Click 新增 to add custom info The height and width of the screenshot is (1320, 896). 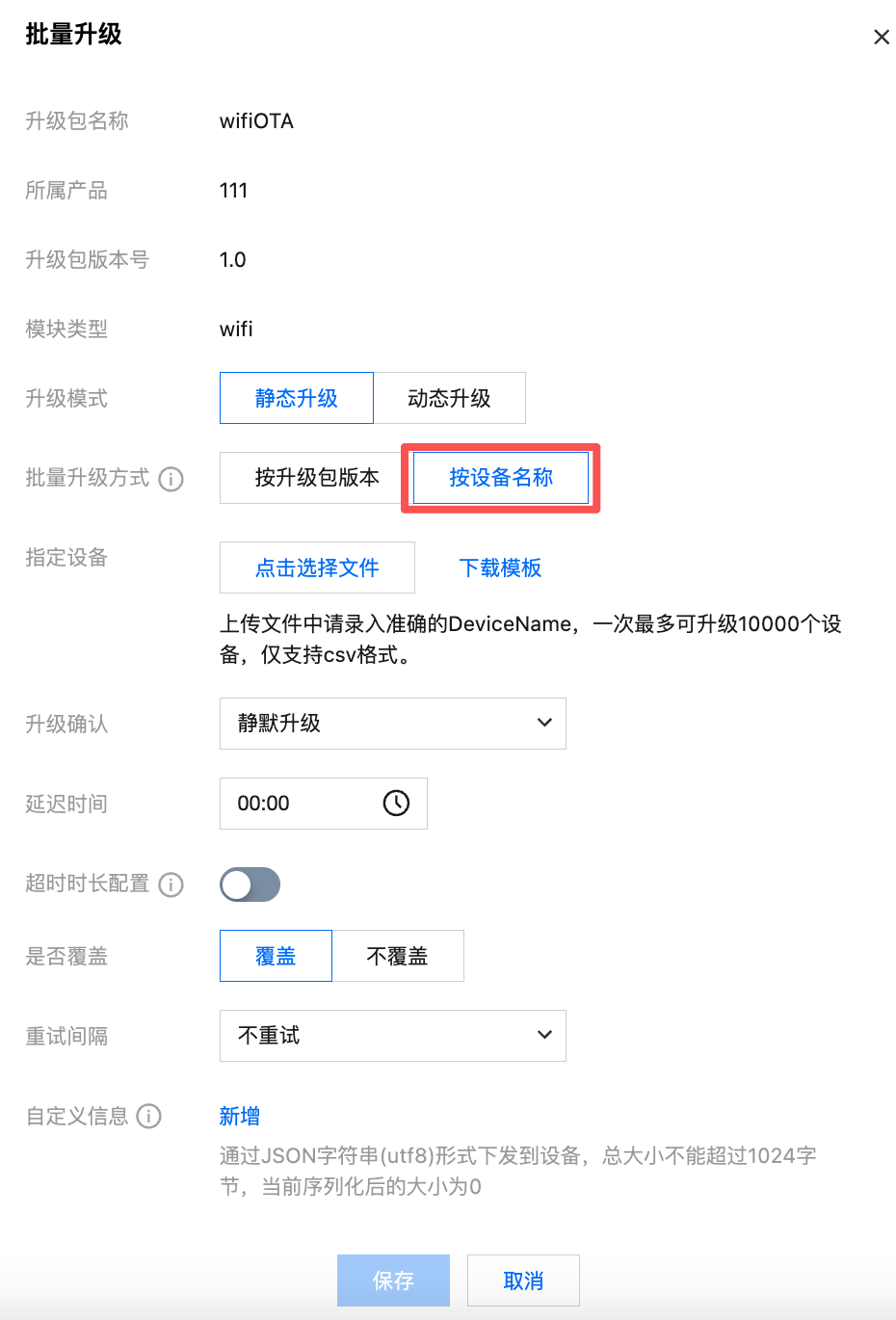(239, 1116)
